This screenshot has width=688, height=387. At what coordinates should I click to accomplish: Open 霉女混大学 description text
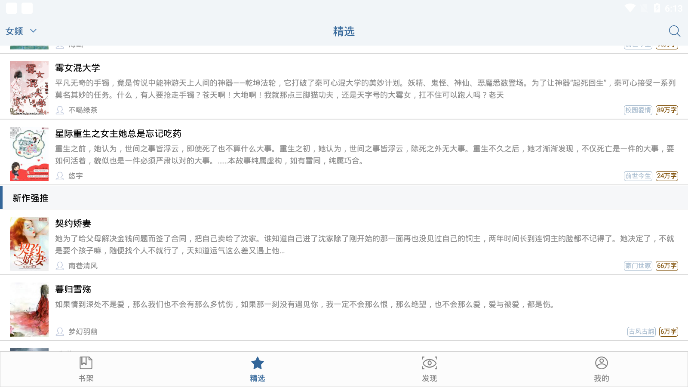tap(365, 89)
